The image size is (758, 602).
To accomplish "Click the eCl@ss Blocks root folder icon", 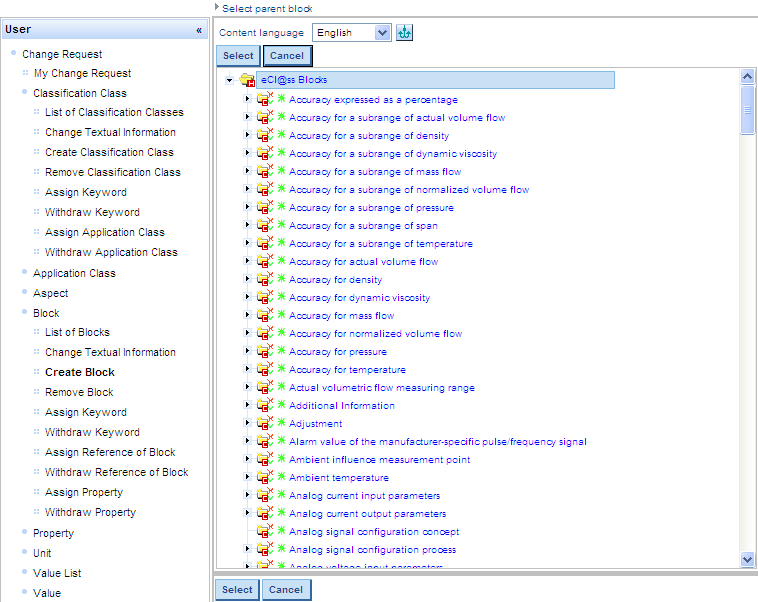I will pyautogui.click(x=247, y=80).
